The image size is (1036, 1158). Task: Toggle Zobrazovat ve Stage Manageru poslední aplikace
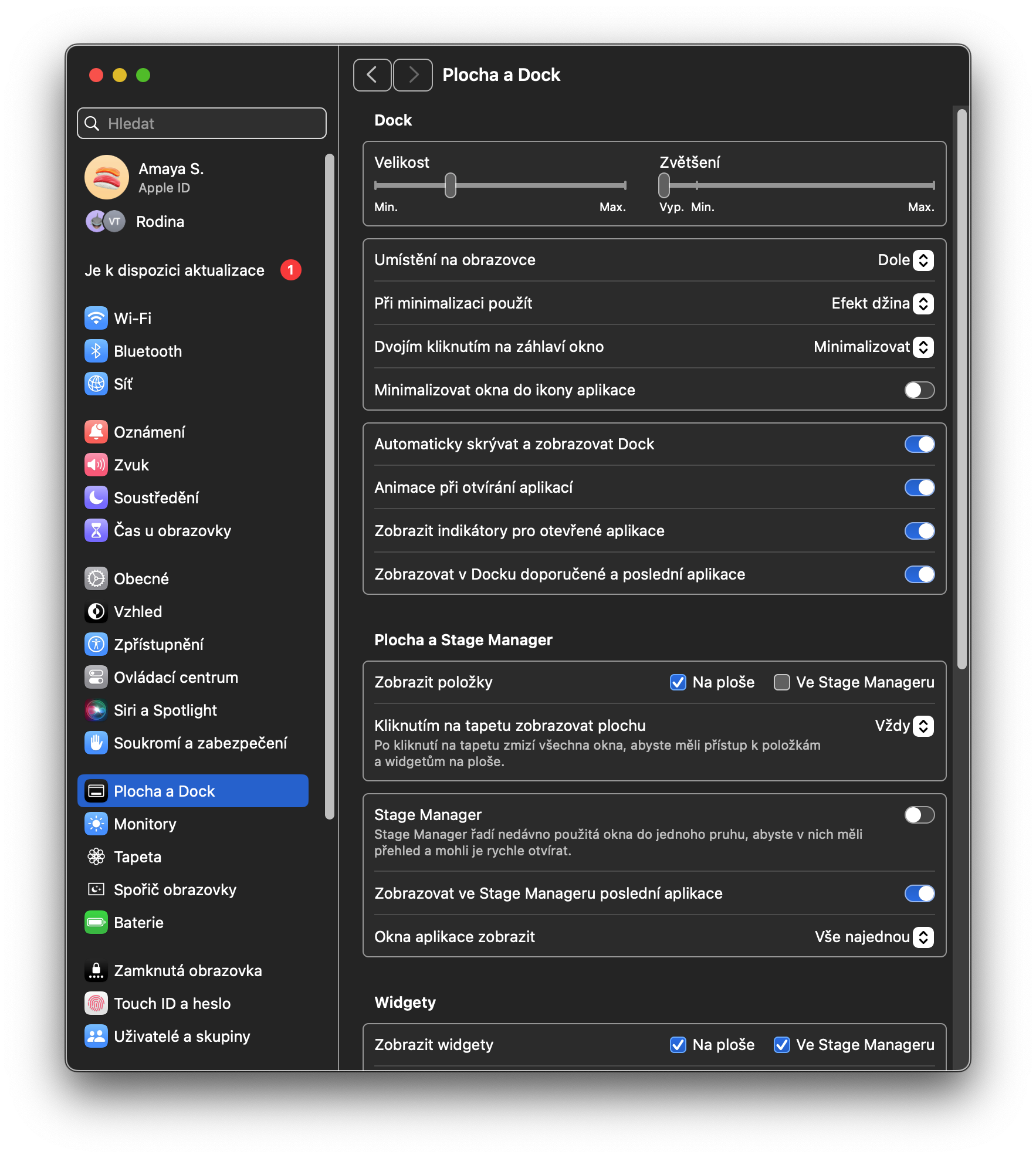[x=919, y=893]
